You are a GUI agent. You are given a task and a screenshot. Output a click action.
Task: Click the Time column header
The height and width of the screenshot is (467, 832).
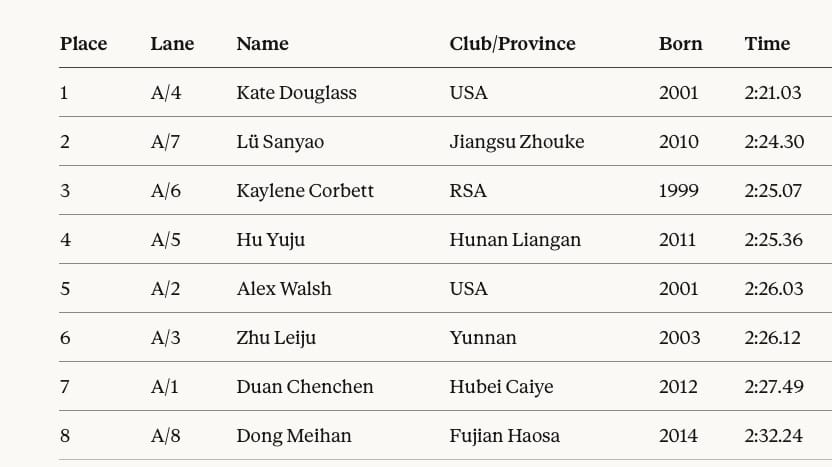click(767, 44)
